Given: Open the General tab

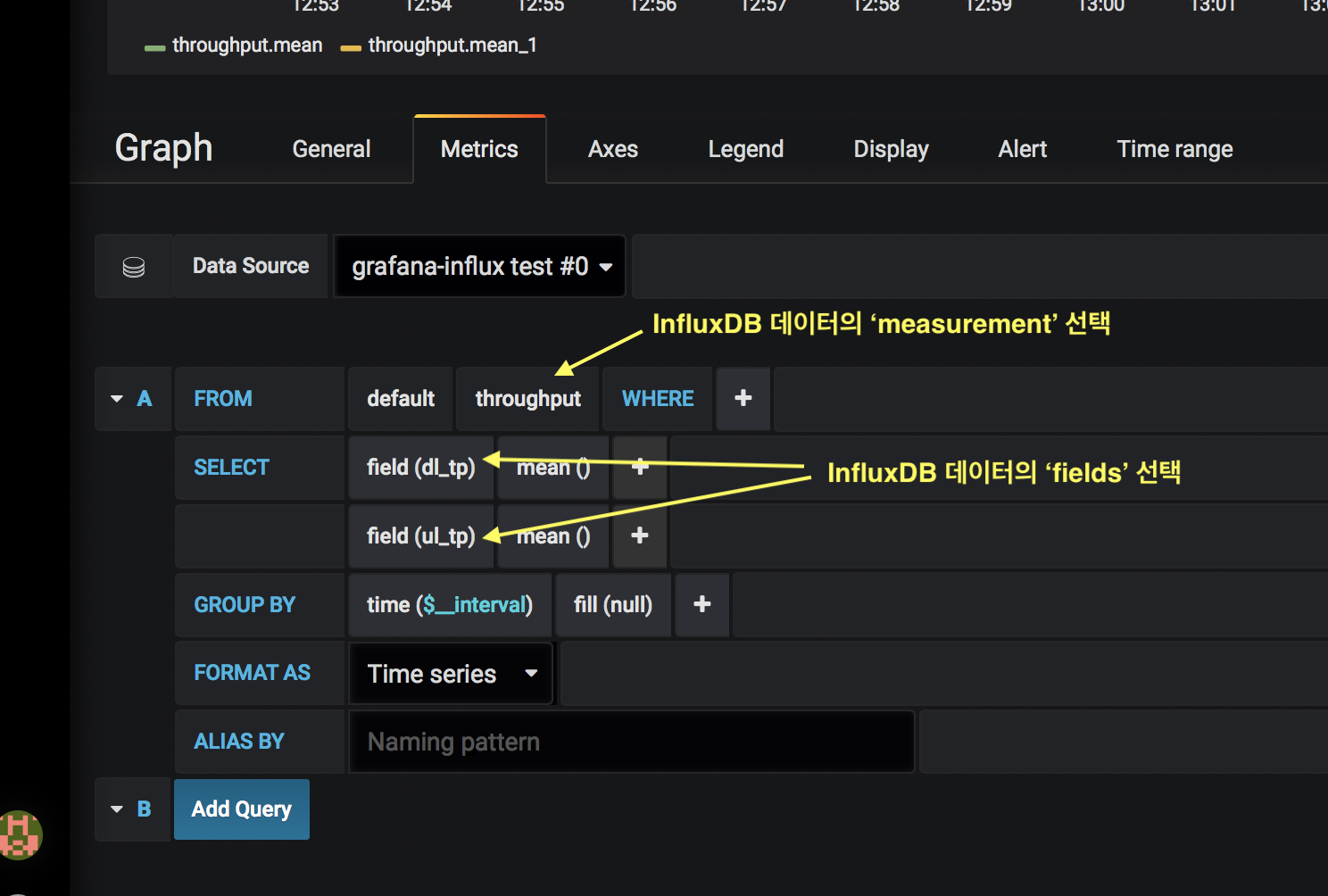Looking at the screenshot, I should [x=331, y=149].
